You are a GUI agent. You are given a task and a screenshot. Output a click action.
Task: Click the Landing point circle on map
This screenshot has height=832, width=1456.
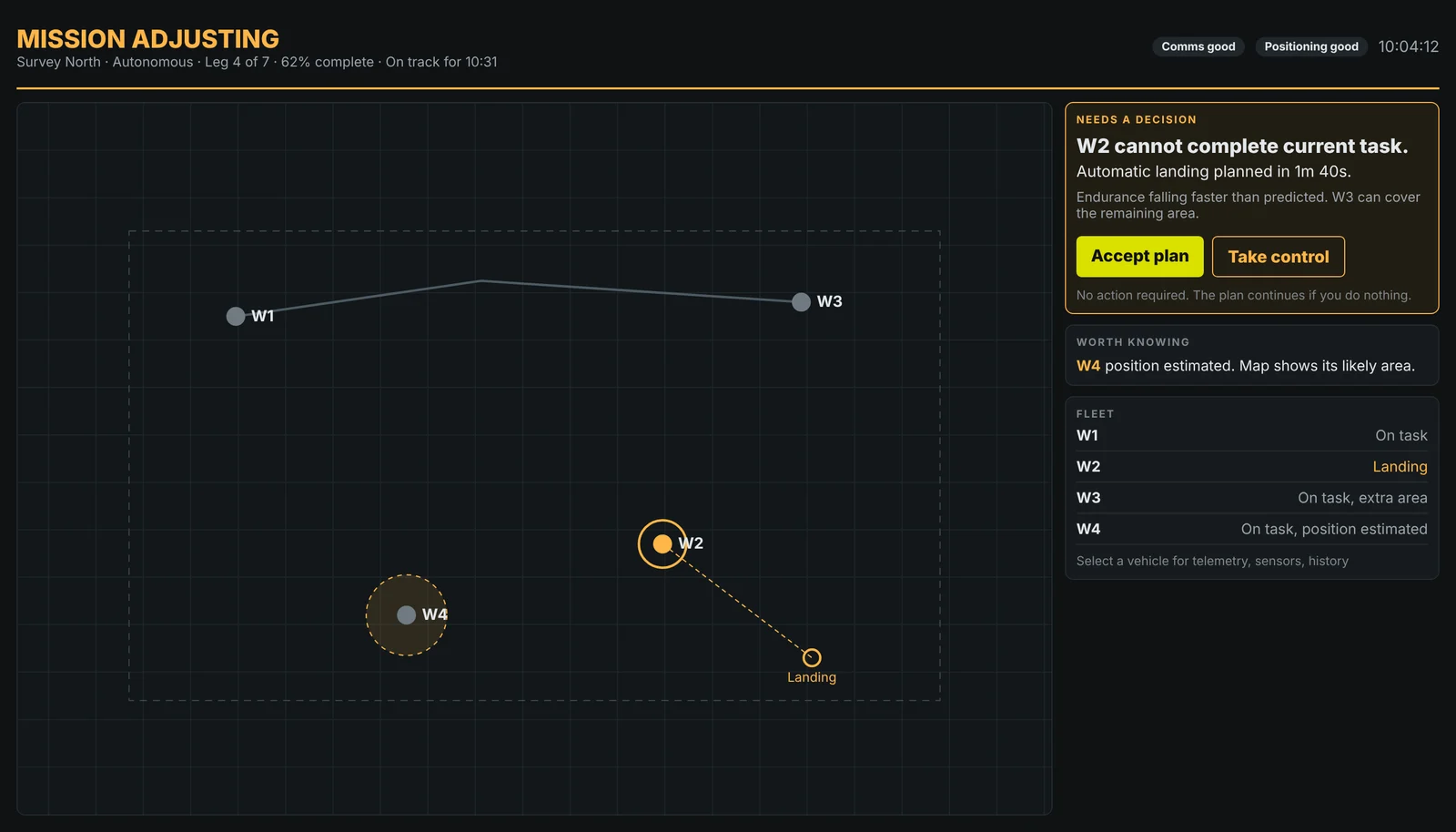pos(812,657)
